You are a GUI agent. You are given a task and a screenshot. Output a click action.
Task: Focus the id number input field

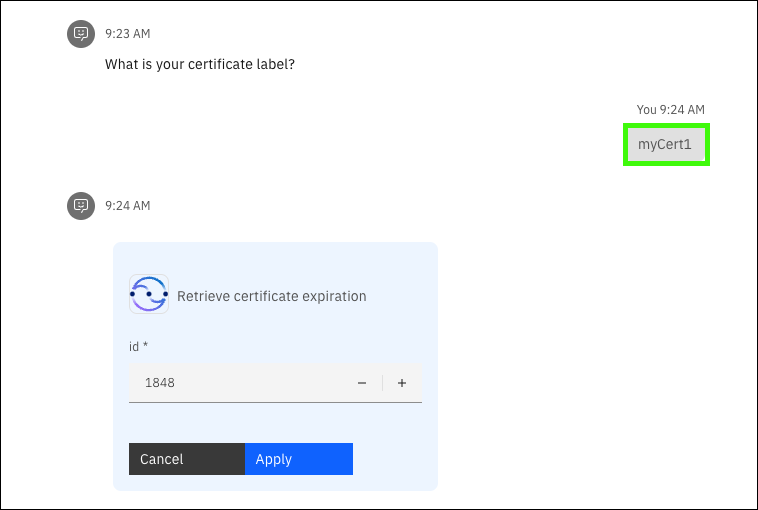(x=240, y=383)
